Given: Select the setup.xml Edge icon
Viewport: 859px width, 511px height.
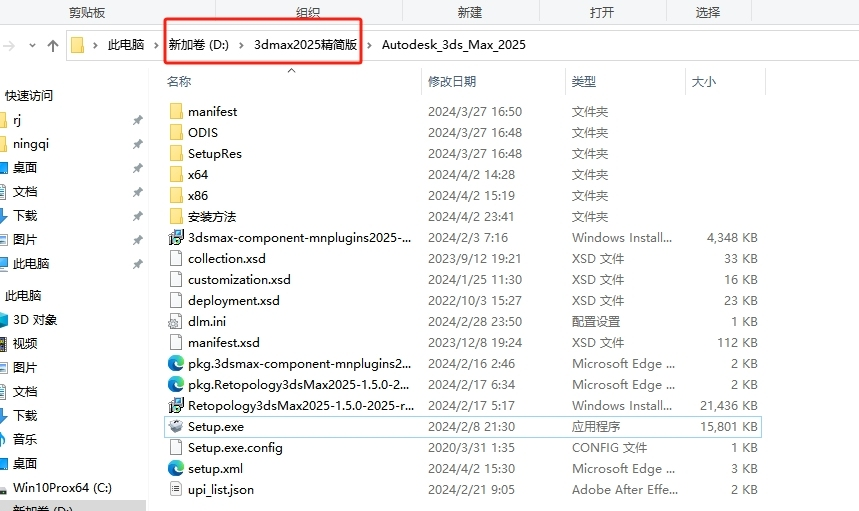Looking at the screenshot, I should pyautogui.click(x=176, y=468).
